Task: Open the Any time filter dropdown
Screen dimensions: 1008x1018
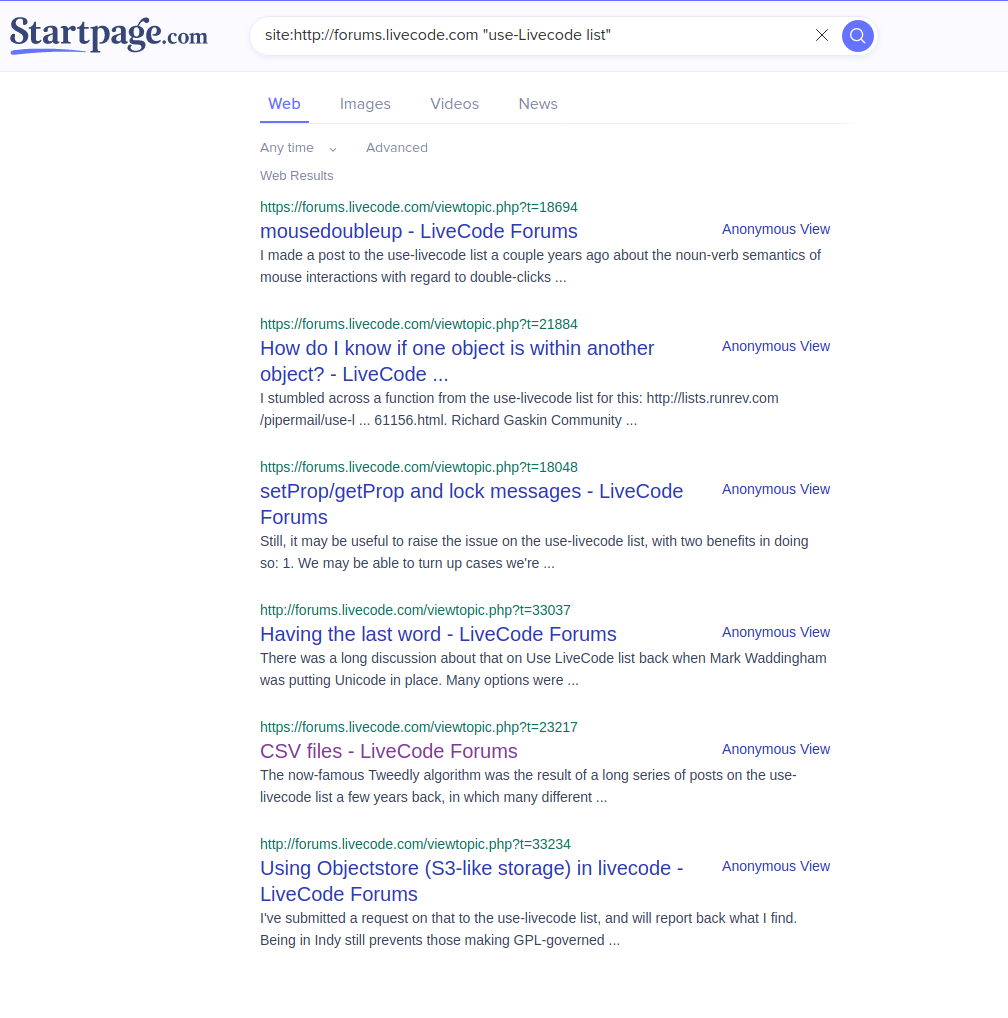Action: click(x=299, y=148)
